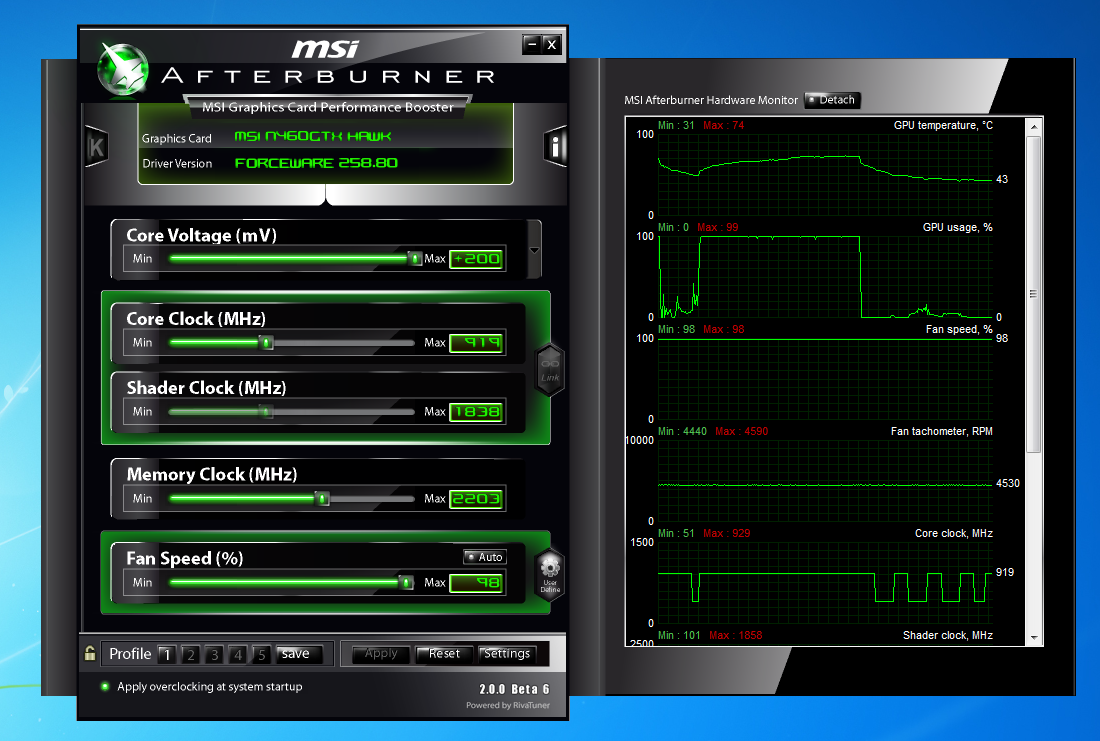The image size is (1100, 741).
Task: Click the driver version FORCEWARE 258.80
Action: point(316,163)
